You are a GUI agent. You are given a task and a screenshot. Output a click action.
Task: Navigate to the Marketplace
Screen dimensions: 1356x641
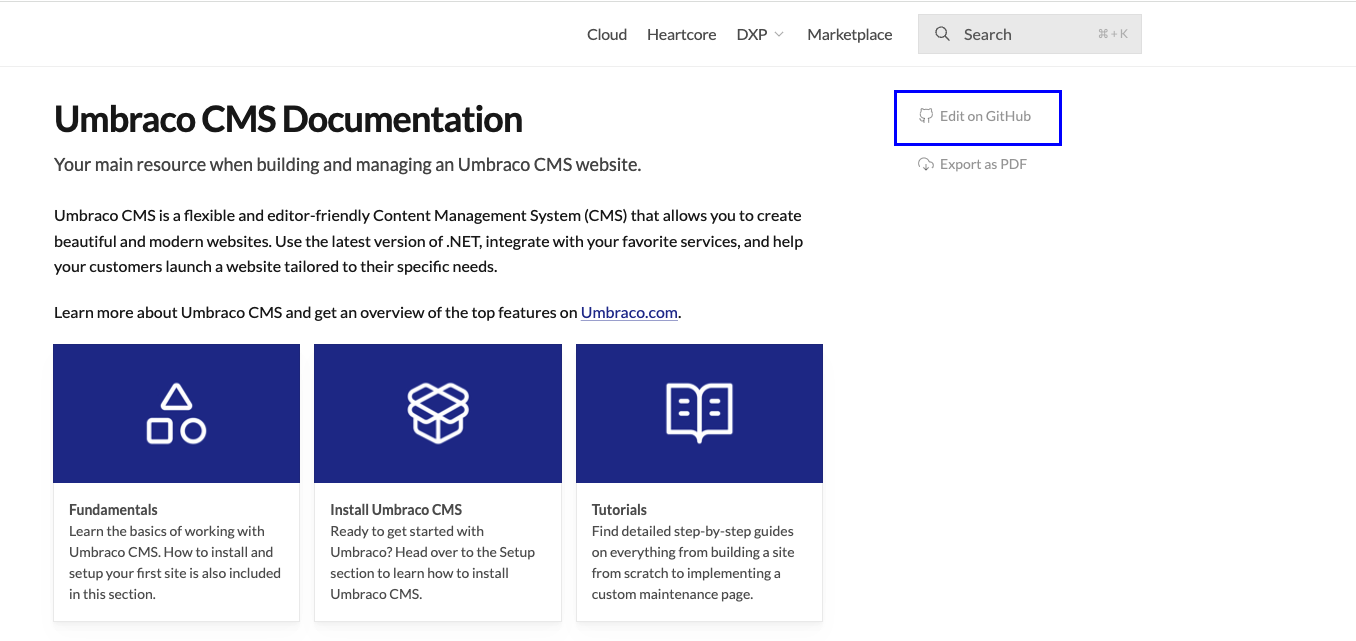tap(849, 33)
